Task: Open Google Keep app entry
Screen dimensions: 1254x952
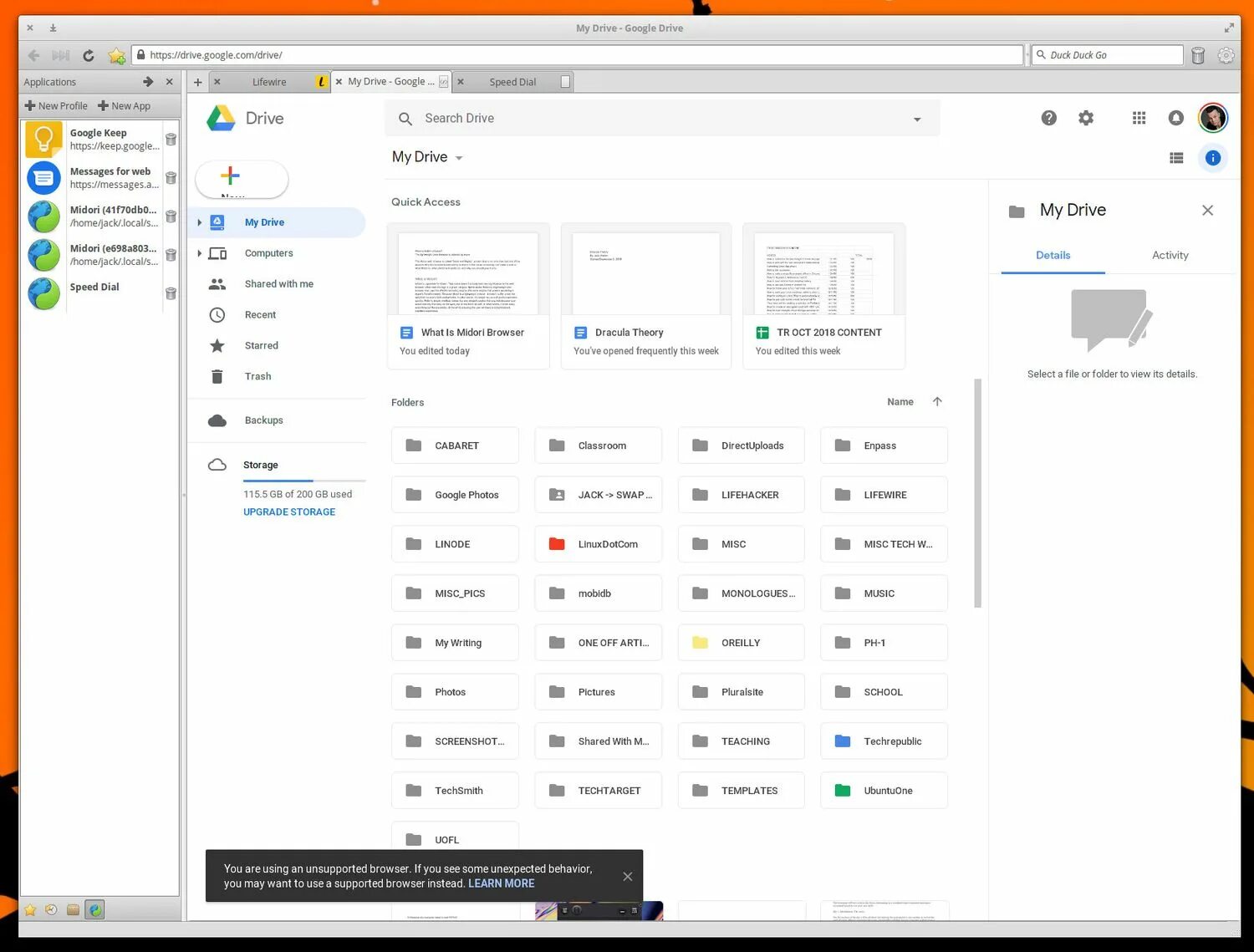Action: tap(92, 139)
